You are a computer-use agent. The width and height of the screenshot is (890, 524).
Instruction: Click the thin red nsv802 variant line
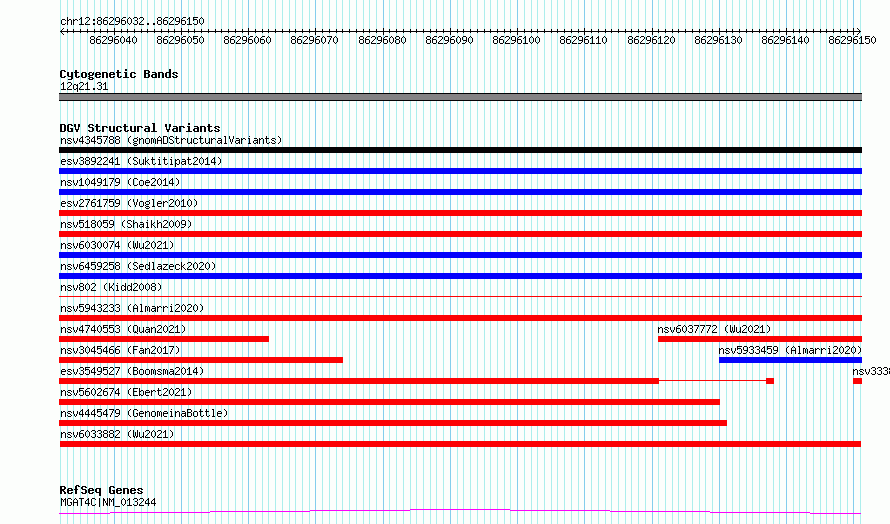[460, 296]
